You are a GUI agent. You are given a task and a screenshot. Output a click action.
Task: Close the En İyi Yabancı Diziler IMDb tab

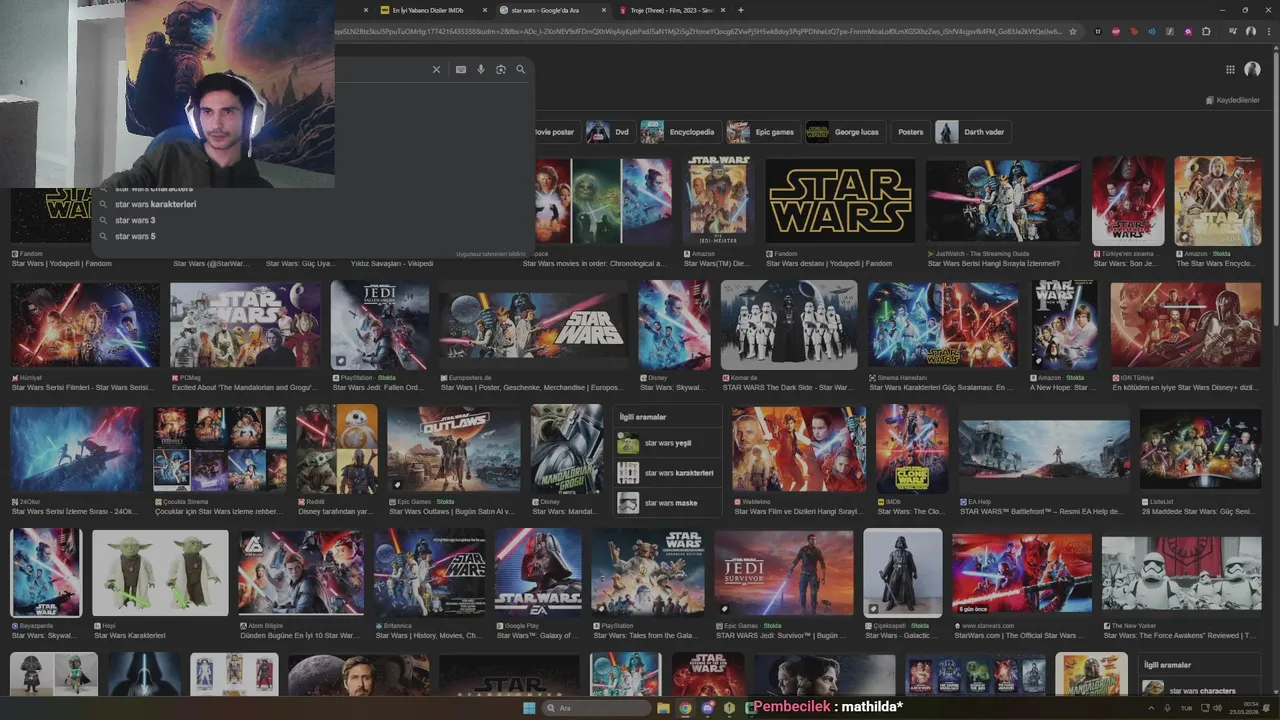coord(486,10)
